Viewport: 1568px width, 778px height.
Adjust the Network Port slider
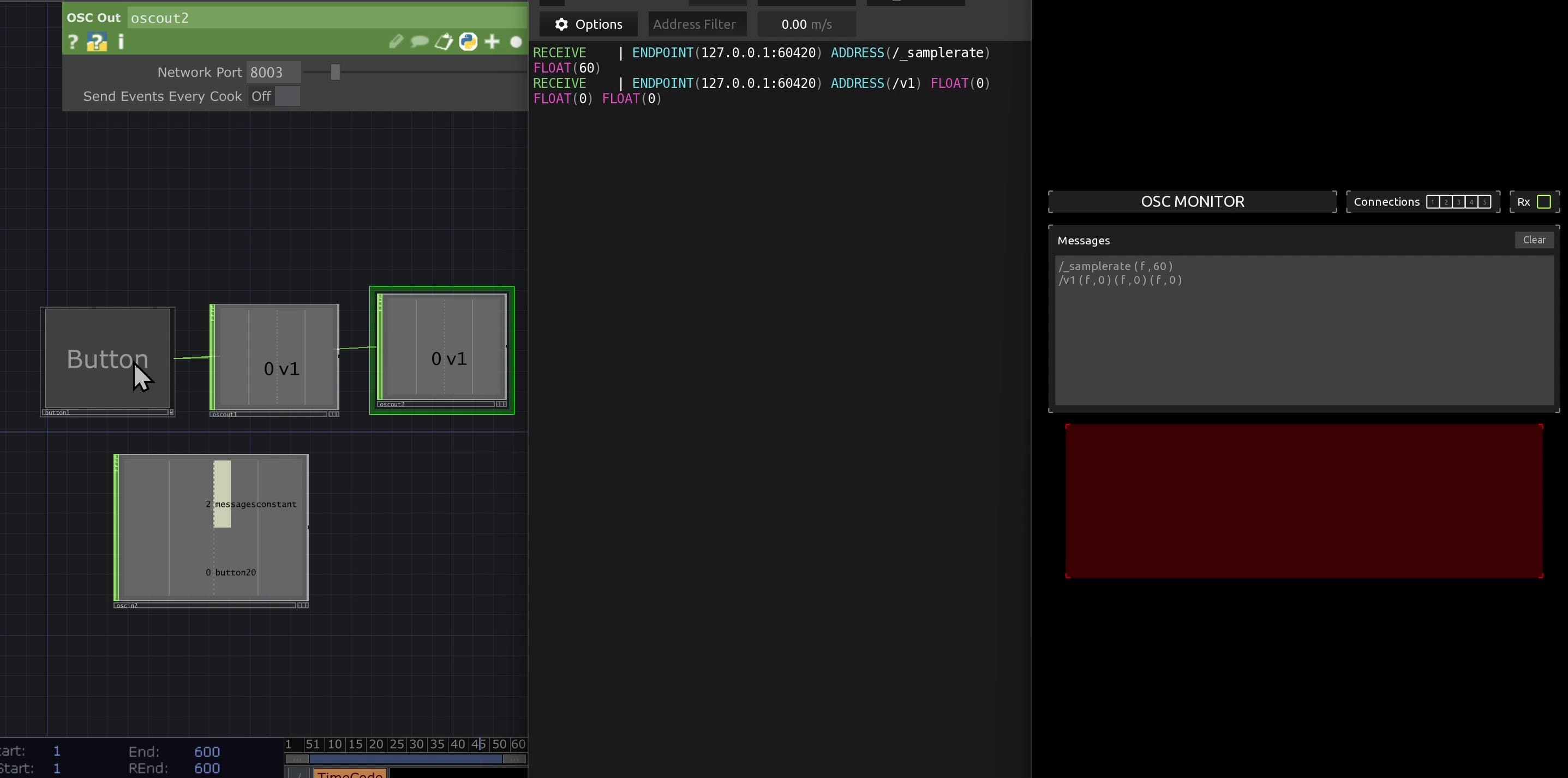point(336,72)
